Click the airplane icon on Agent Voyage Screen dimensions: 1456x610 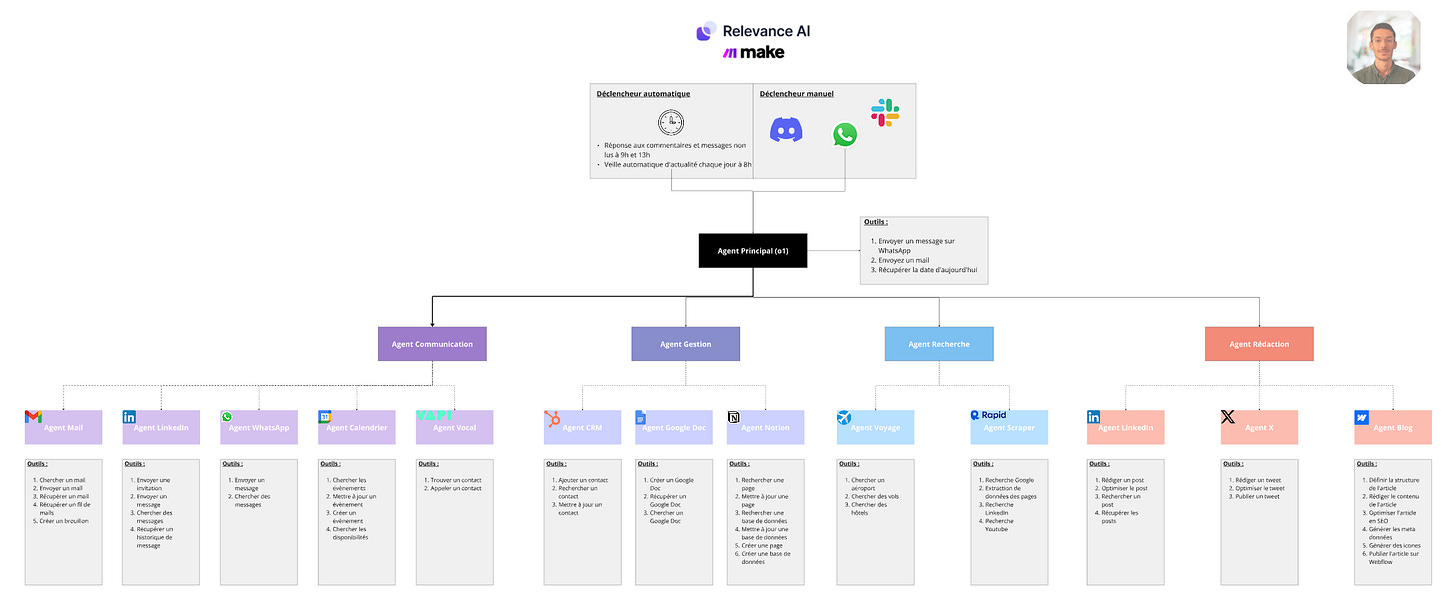[x=844, y=417]
